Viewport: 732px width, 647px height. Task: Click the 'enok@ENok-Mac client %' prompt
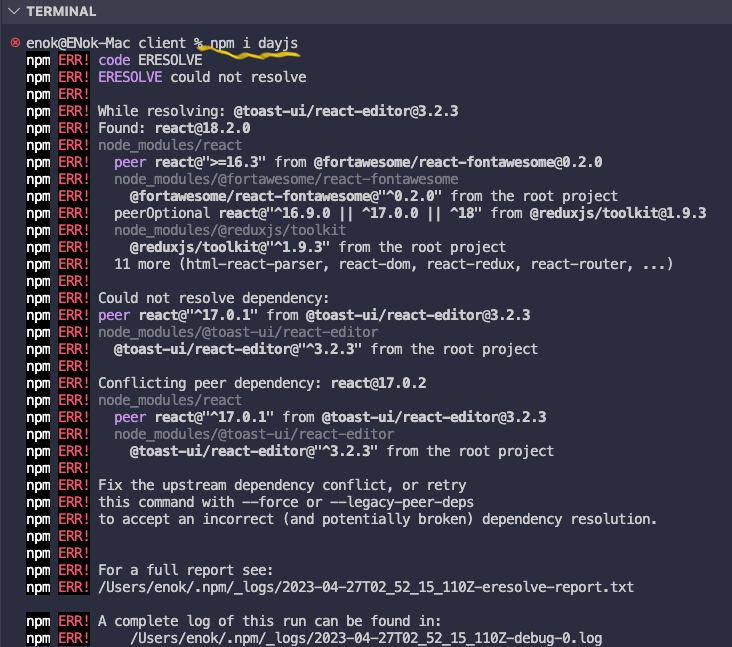pos(114,43)
